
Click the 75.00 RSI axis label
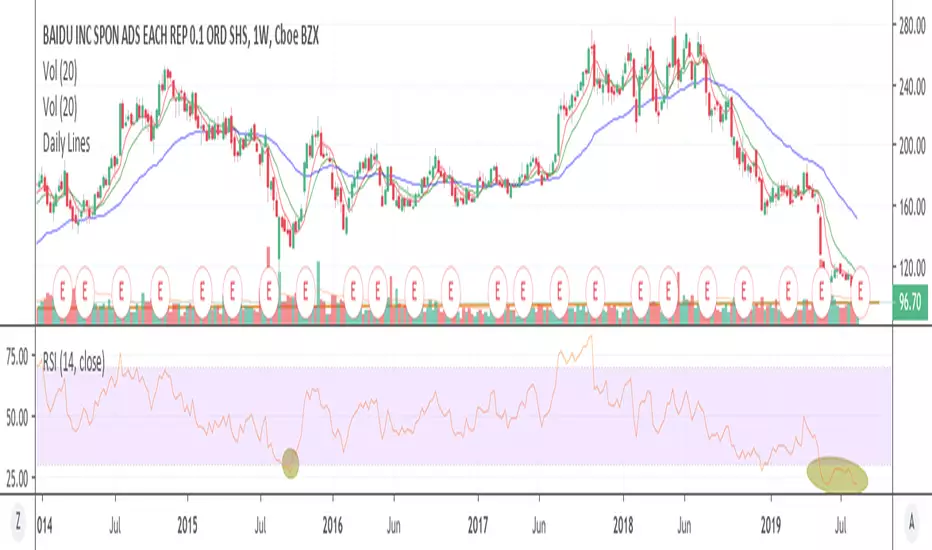(x=17, y=357)
